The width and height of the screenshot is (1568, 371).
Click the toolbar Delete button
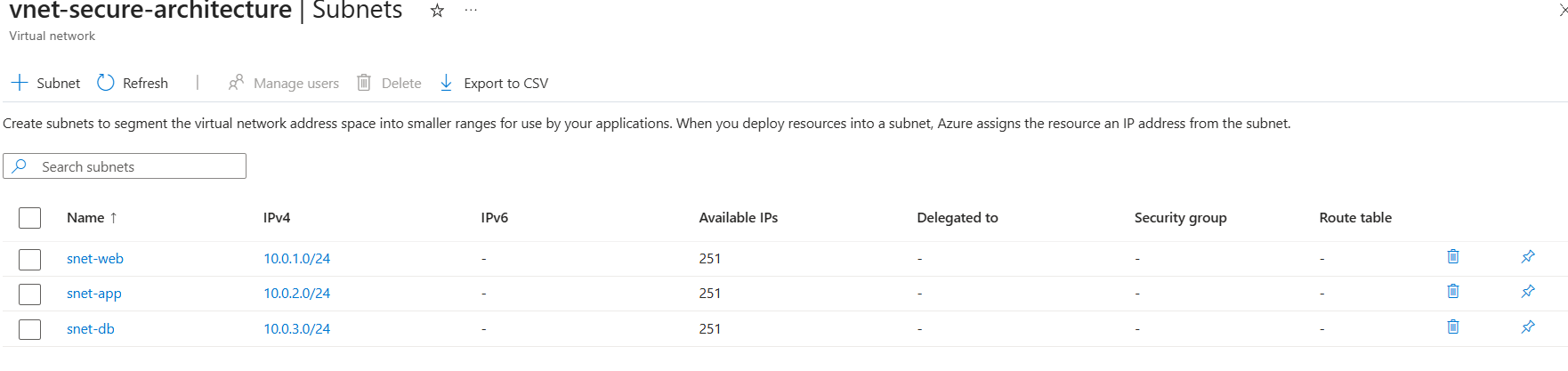pos(389,83)
